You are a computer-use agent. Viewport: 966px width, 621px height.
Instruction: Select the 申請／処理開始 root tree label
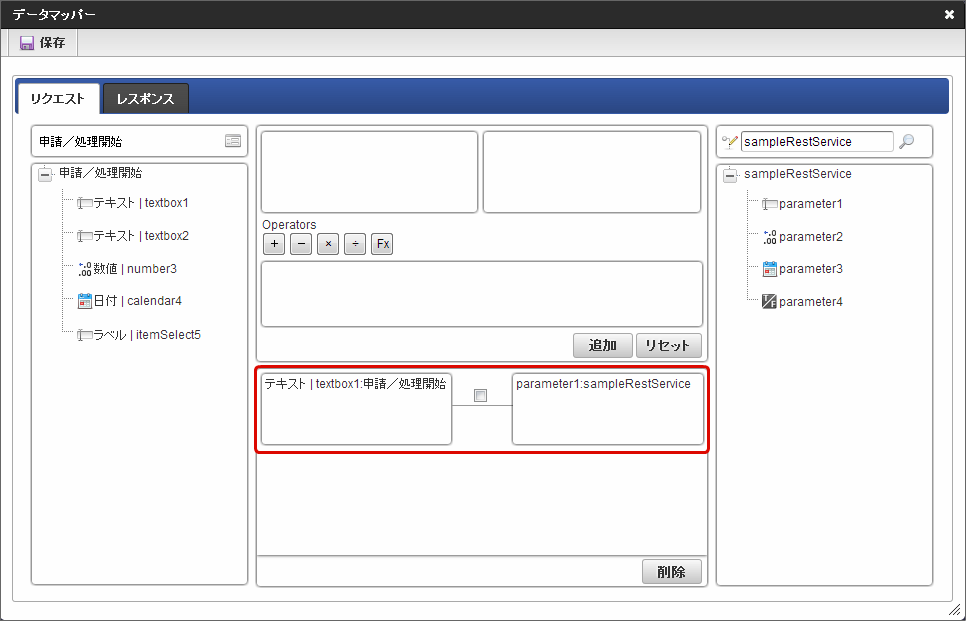coord(100,173)
